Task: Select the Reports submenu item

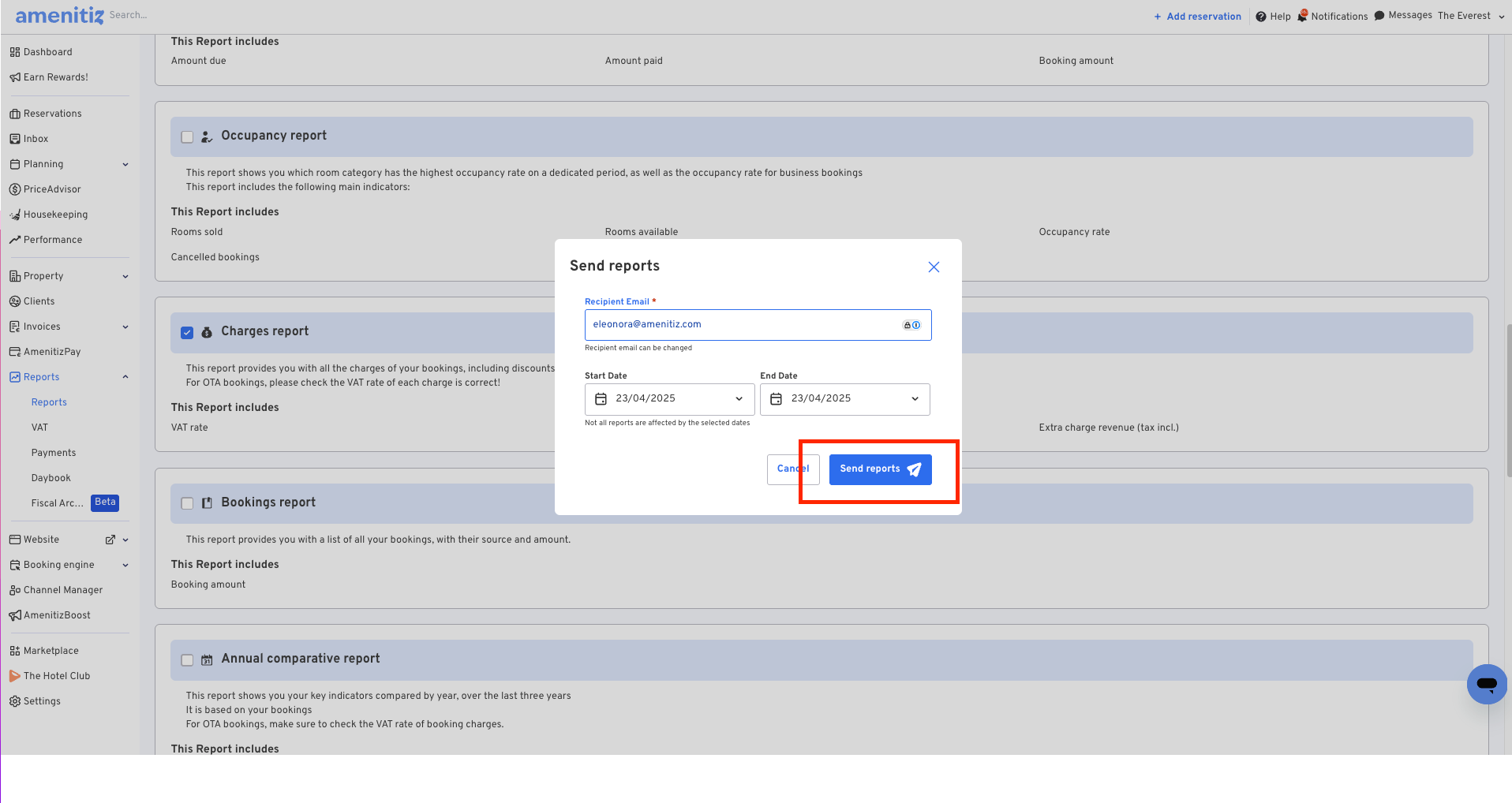Action: click(49, 402)
